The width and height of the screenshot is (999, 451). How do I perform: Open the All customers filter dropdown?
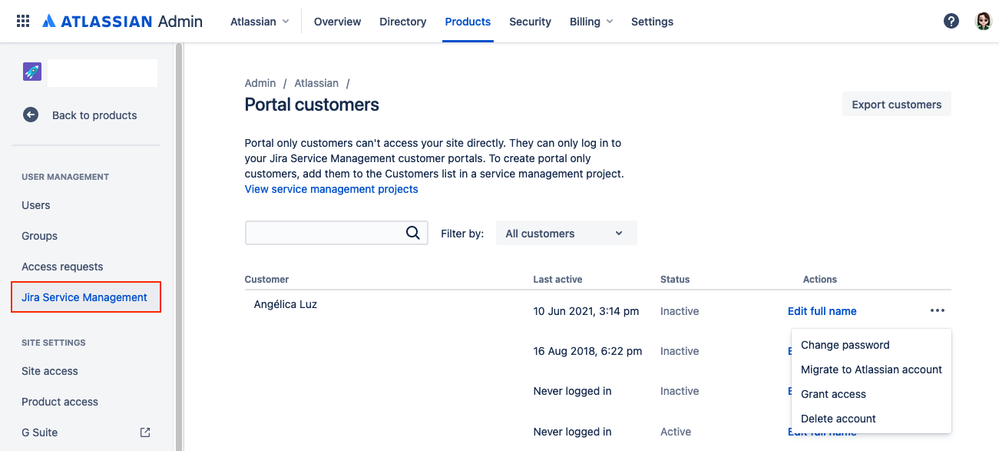(x=566, y=234)
